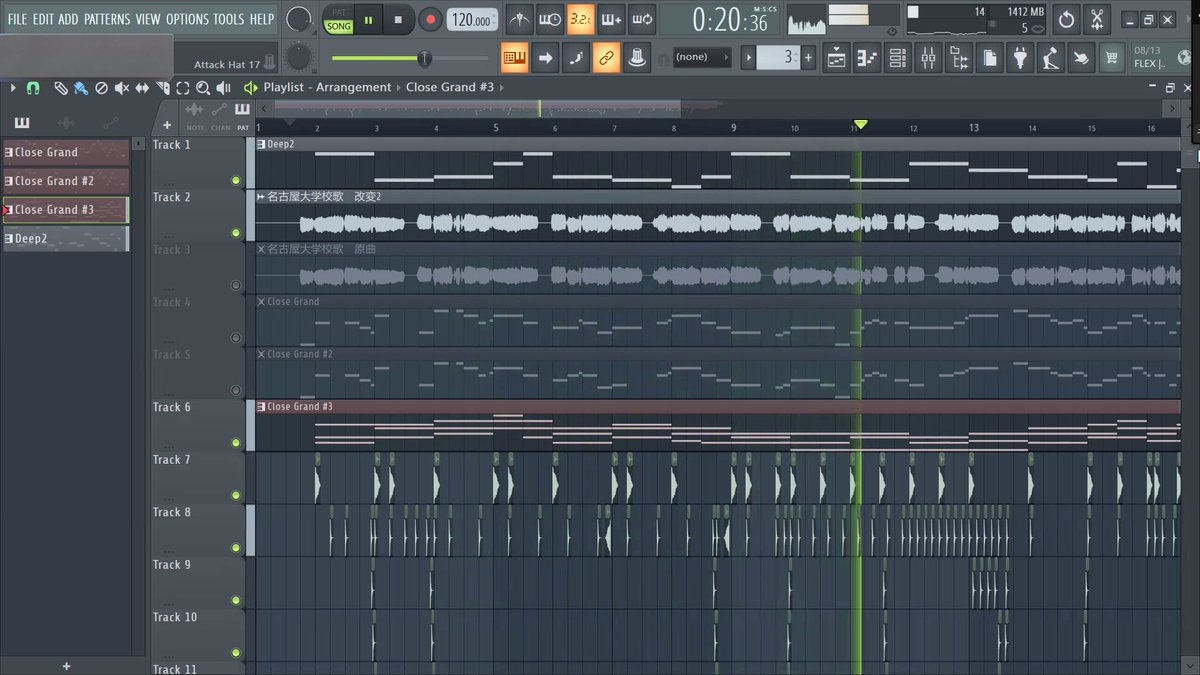Open undo history circular arrow icon

click(x=1066, y=19)
